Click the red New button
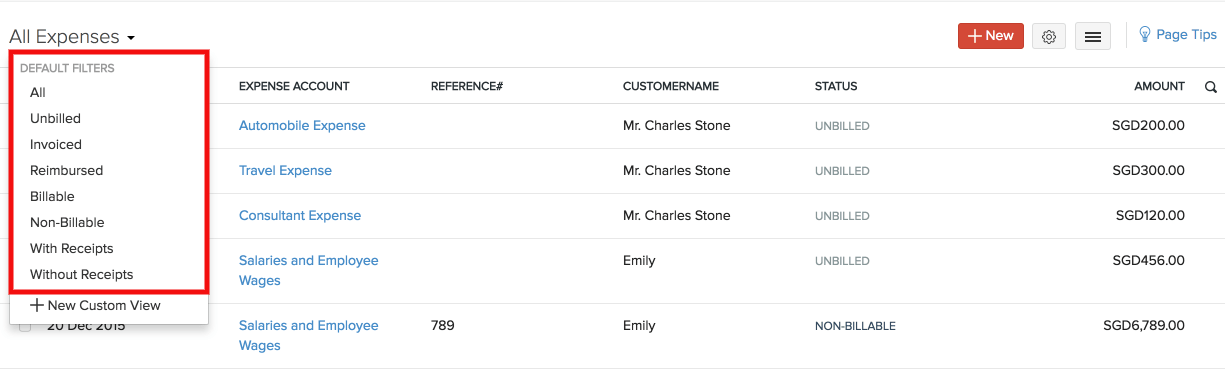This screenshot has width=1225, height=371. (x=990, y=36)
